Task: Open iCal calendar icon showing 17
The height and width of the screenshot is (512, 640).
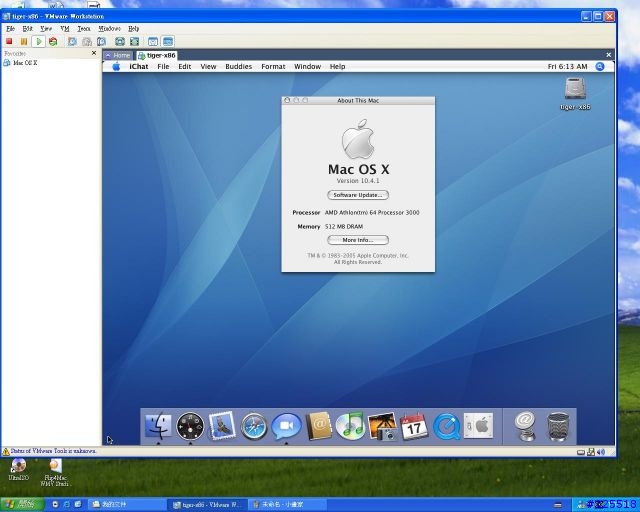Action: (414, 427)
